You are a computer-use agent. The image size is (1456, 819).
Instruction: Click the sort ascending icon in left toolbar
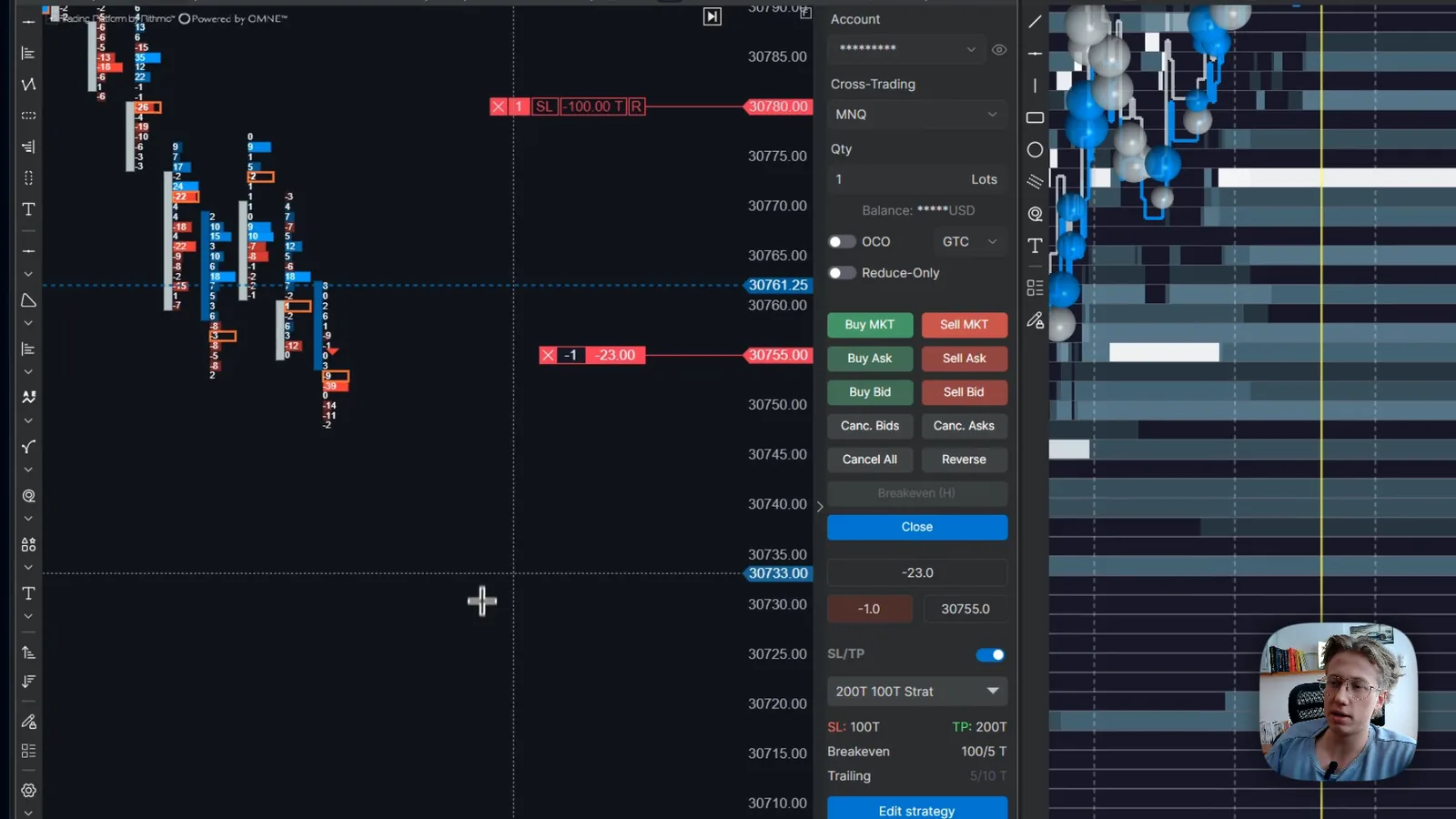[28, 652]
